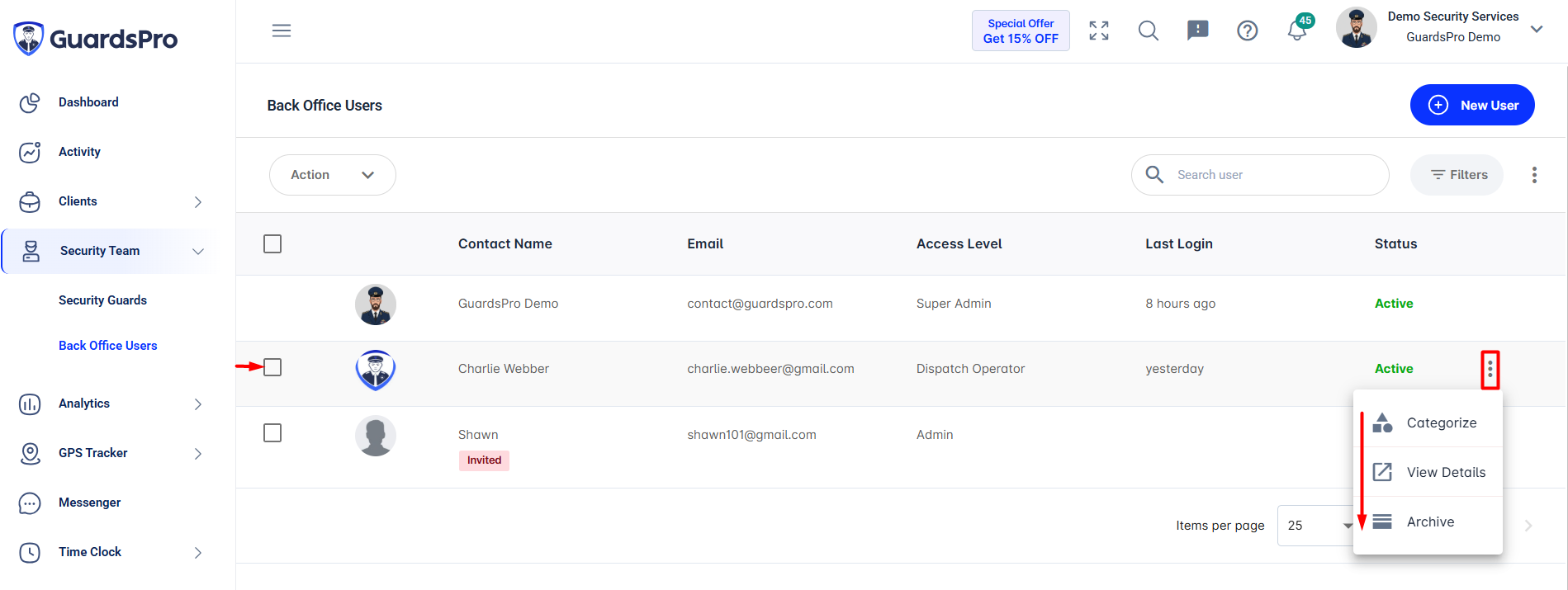Click the Charlie Webber contact name

pyautogui.click(x=504, y=369)
